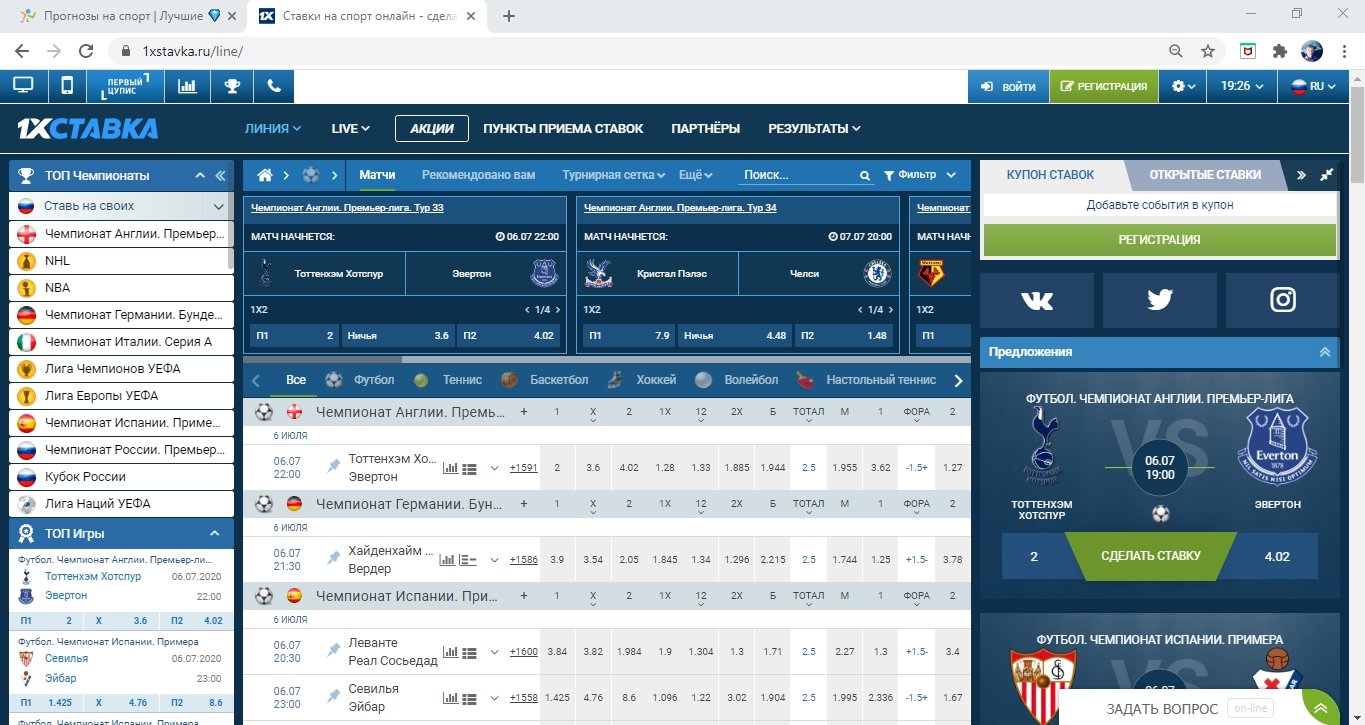Pin the Тоттенхэм Хотспур – Эвертон match
The height and width of the screenshot is (725, 1365).
[x=333, y=467]
